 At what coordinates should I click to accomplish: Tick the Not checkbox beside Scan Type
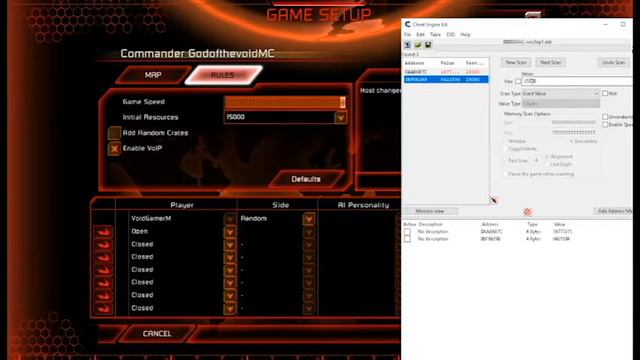pyautogui.click(x=605, y=93)
